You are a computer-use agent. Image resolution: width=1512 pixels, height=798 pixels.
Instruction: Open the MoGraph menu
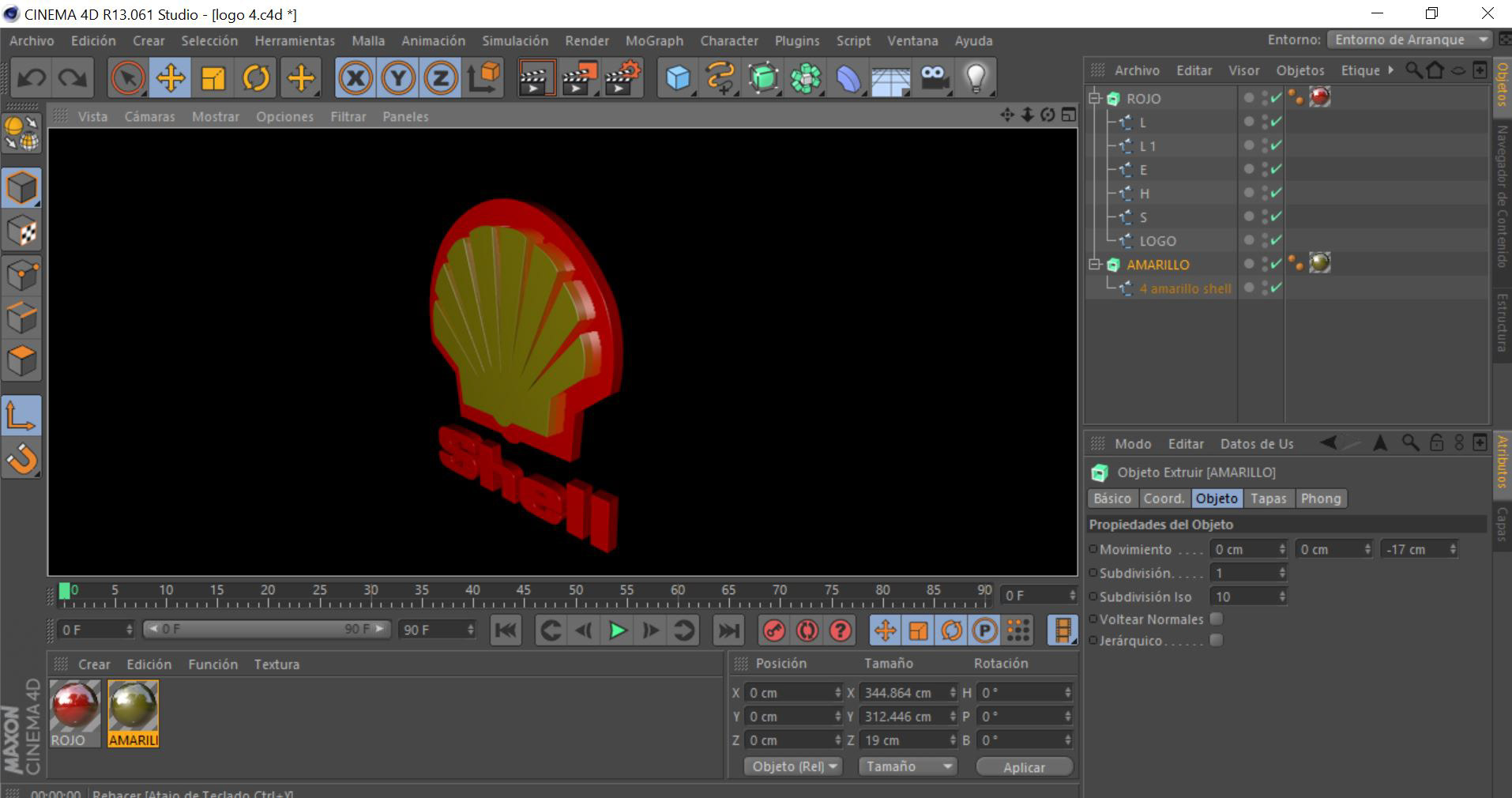654,40
